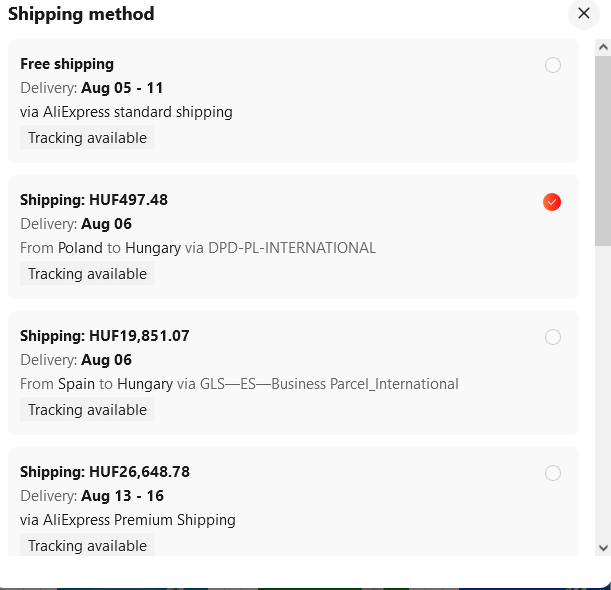Click the vertical scrollbar thumb
The width and height of the screenshot is (611, 590).
(603, 150)
